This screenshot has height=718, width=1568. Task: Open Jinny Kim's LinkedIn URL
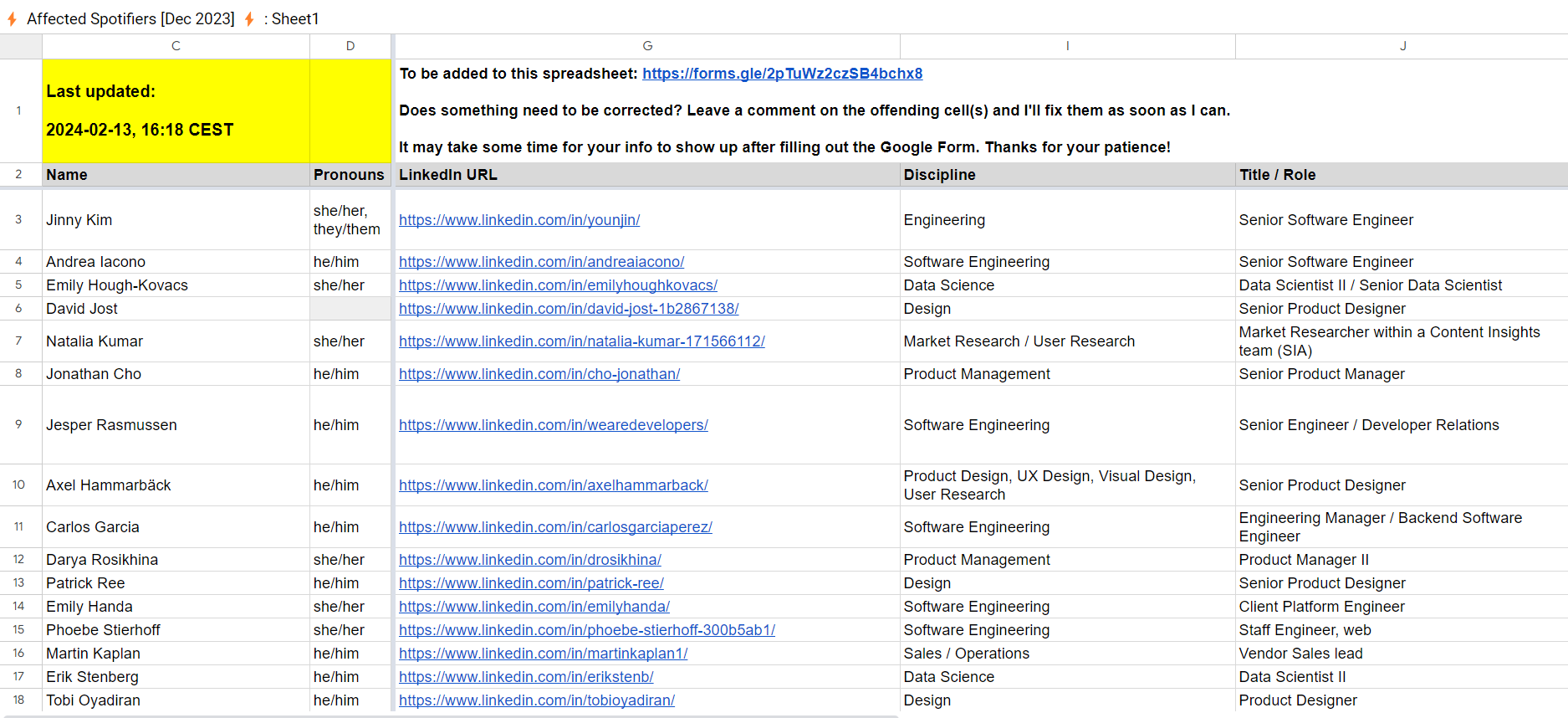(519, 220)
